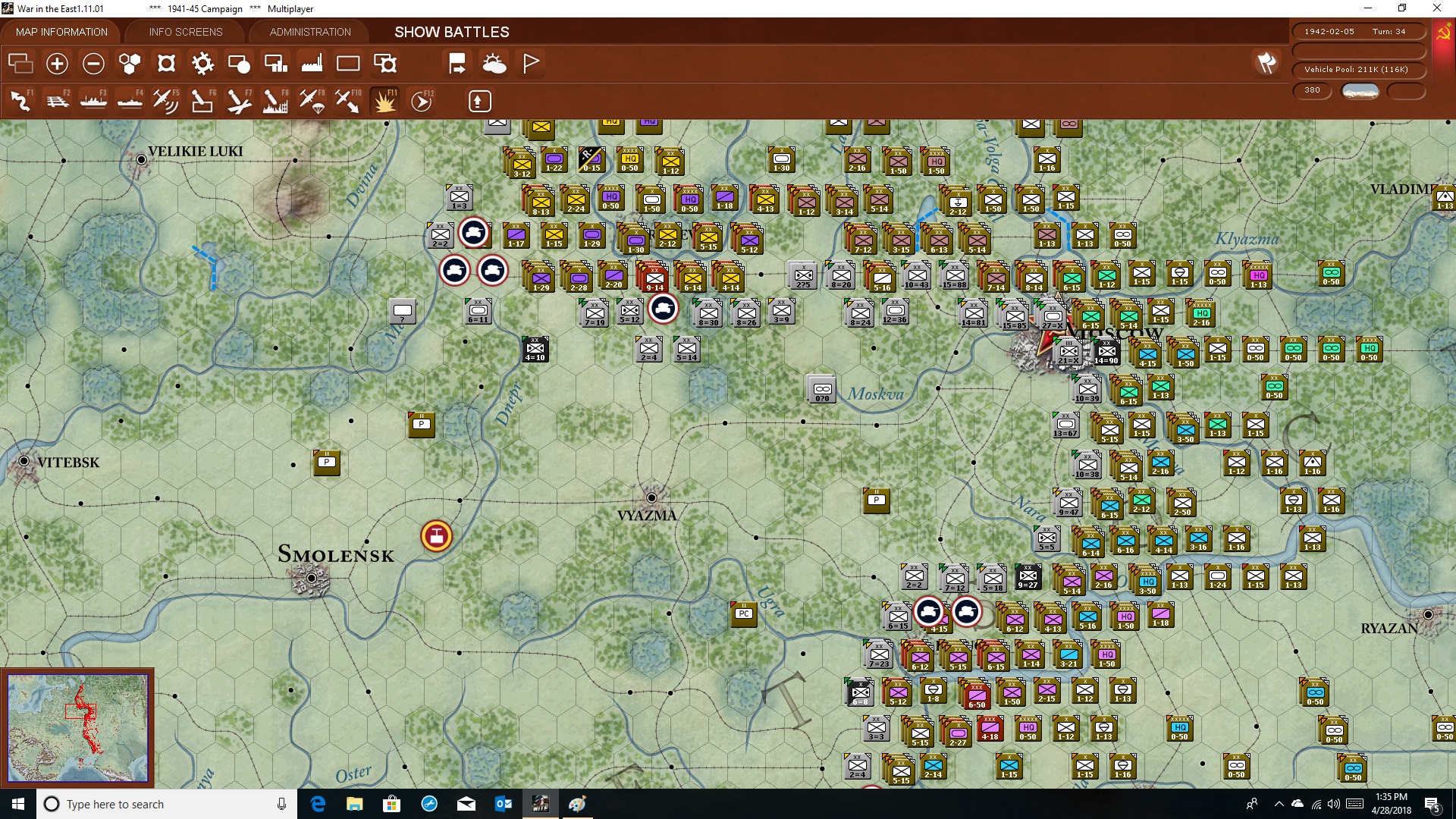
Task: Click the date and turn 34 display
Action: pos(1358,32)
